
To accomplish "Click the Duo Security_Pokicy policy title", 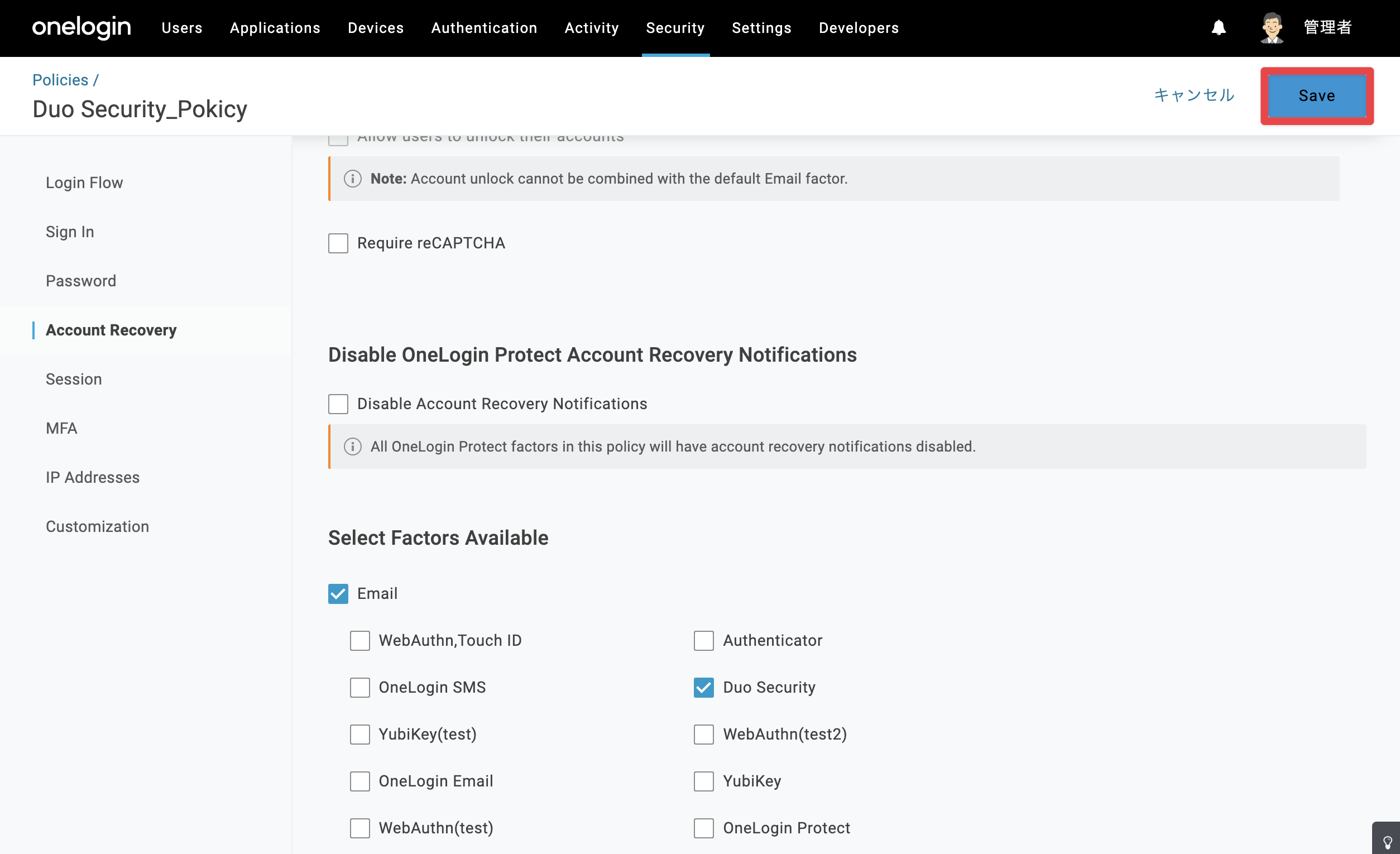I will pyautogui.click(x=140, y=109).
